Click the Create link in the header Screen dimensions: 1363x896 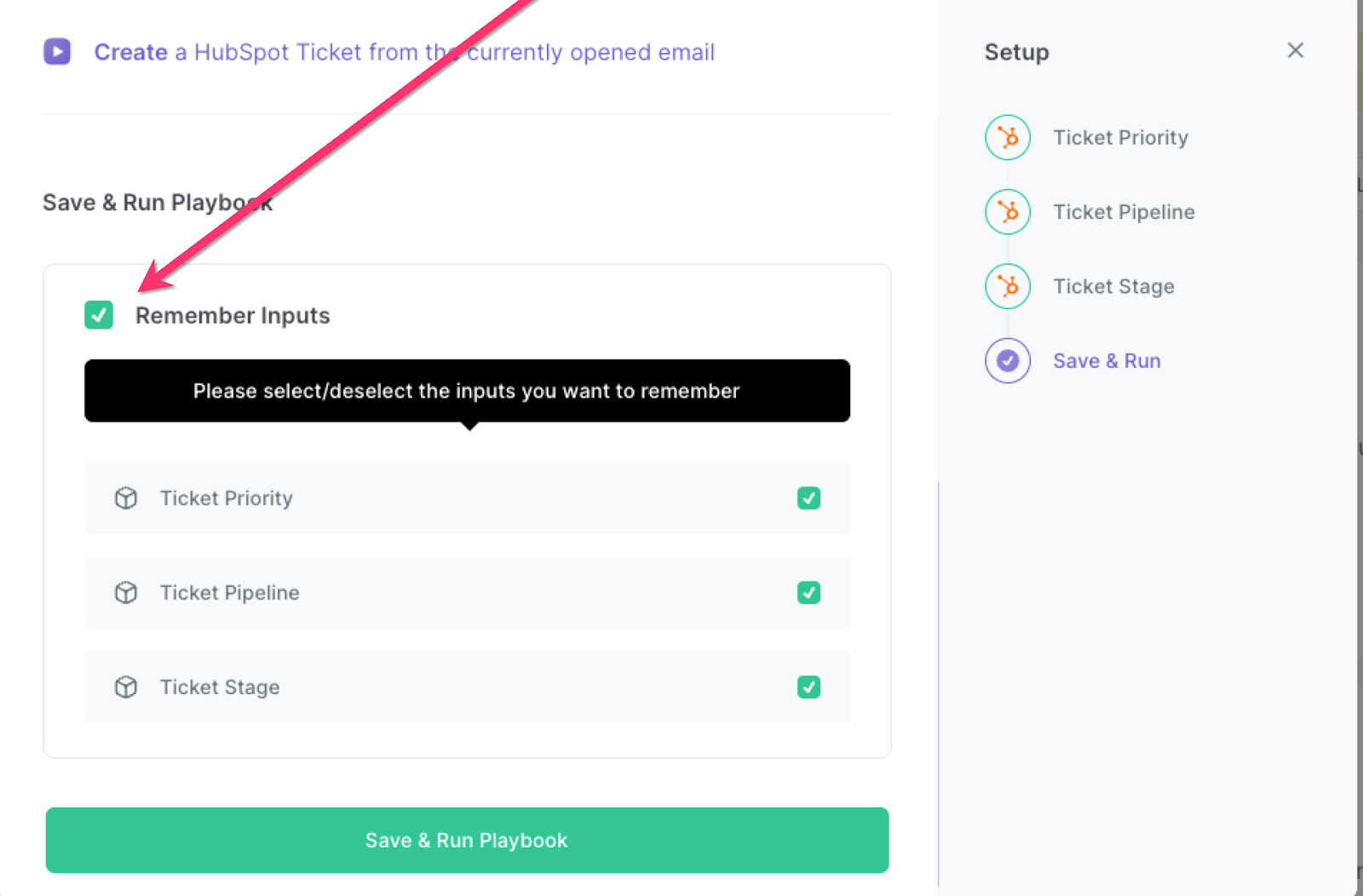click(129, 52)
